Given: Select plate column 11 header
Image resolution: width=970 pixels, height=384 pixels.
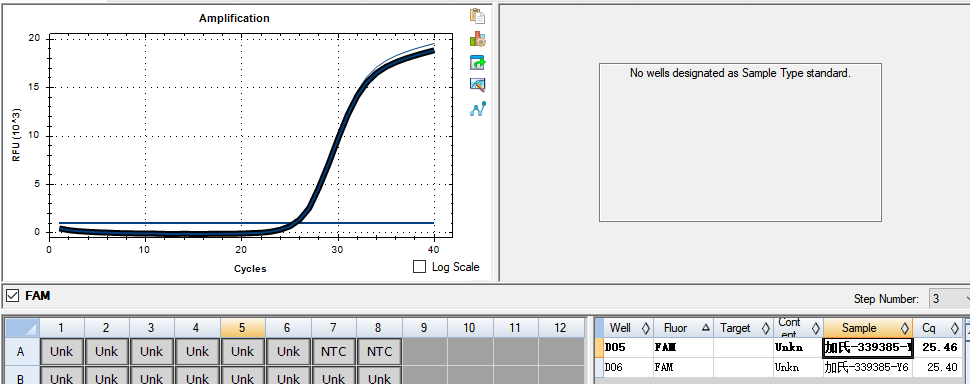Looking at the screenshot, I should point(515,328).
